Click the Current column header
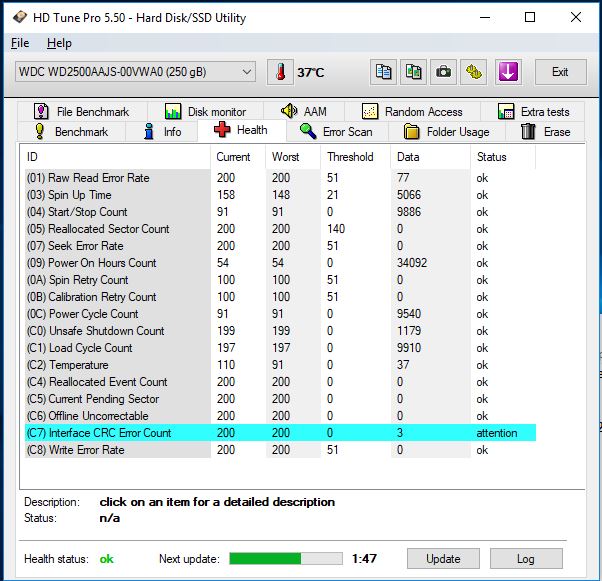This screenshot has height=581, width=602. tap(238, 157)
